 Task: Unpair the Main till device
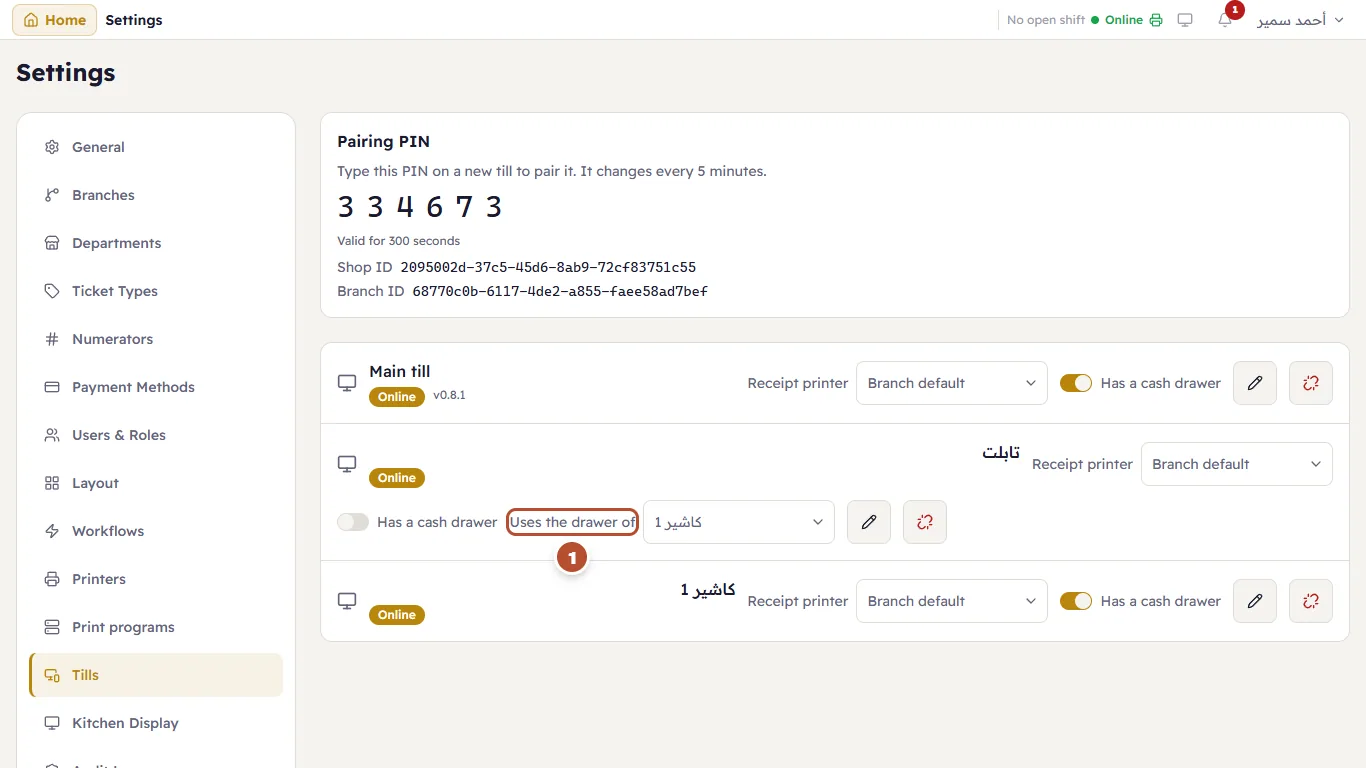pyautogui.click(x=1311, y=383)
